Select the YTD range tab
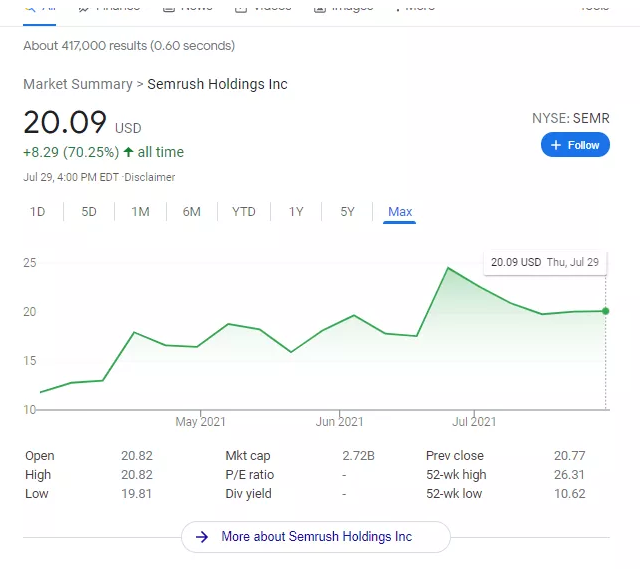 click(x=243, y=211)
